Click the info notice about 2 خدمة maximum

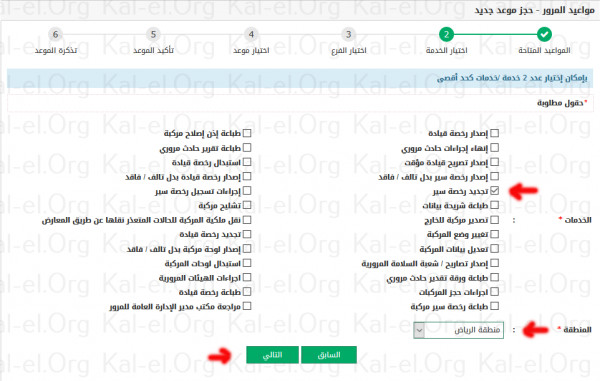[300, 78]
